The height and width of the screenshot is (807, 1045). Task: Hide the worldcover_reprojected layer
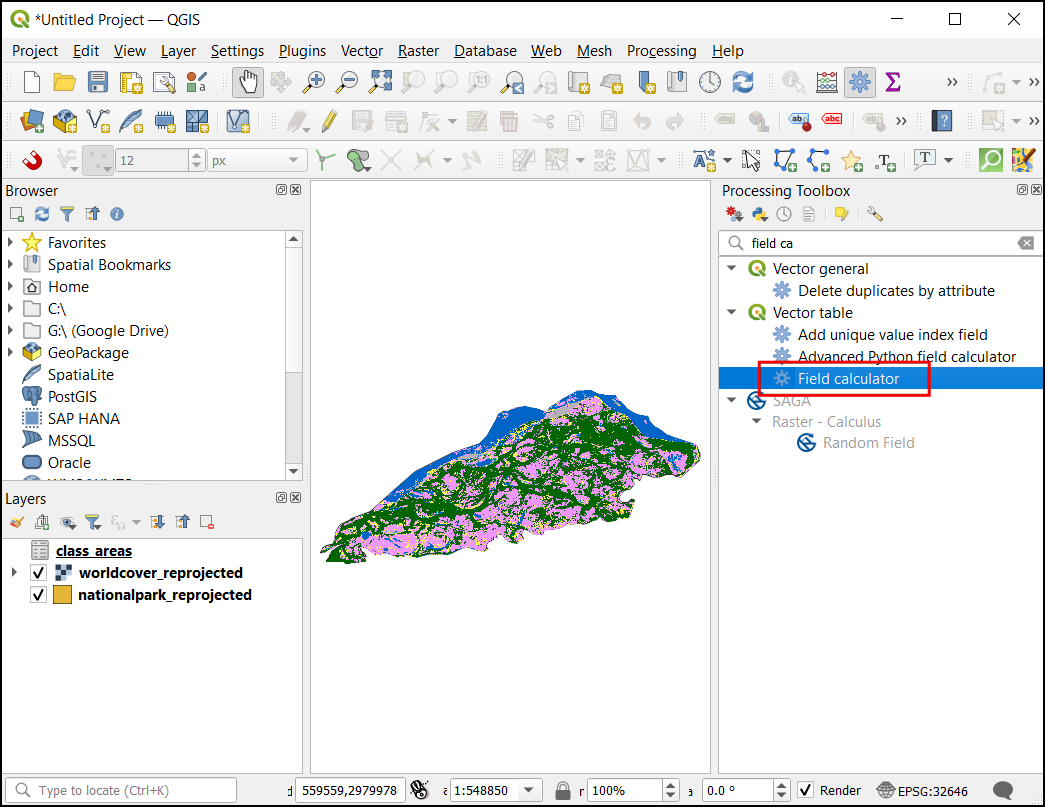click(x=39, y=573)
